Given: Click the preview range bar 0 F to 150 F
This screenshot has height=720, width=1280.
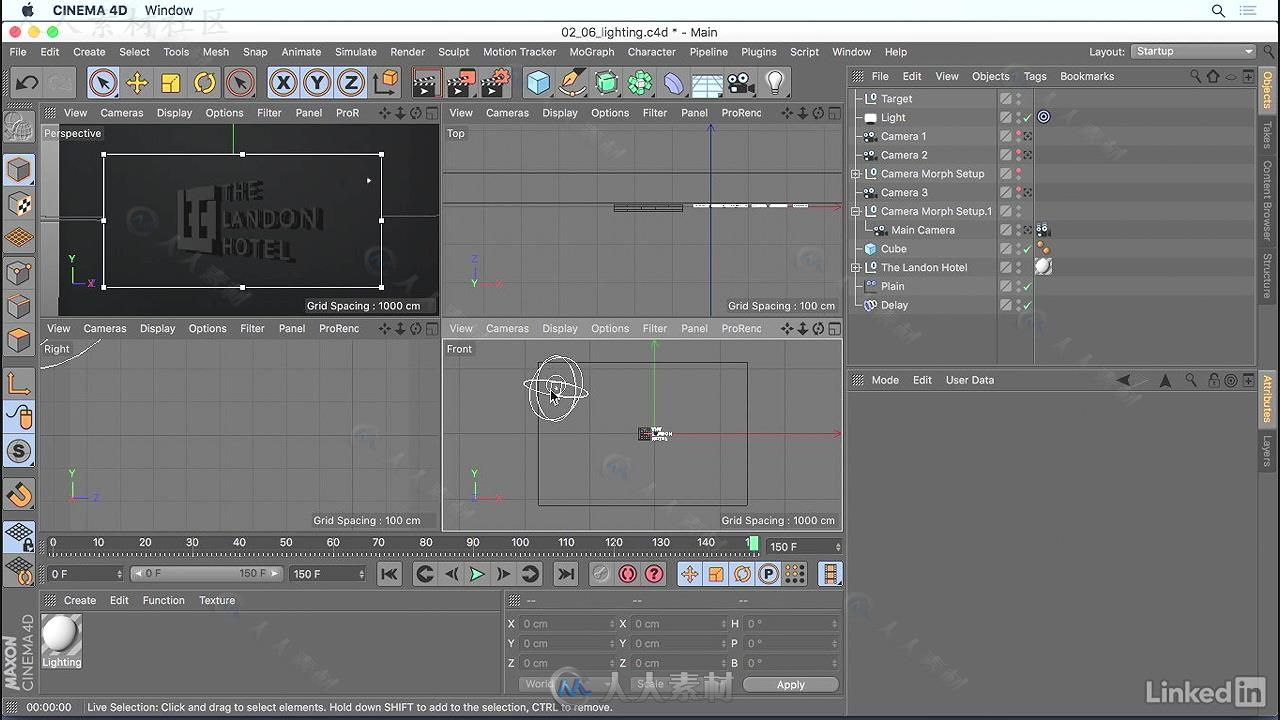Looking at the screenshot, I should (206, 574).
